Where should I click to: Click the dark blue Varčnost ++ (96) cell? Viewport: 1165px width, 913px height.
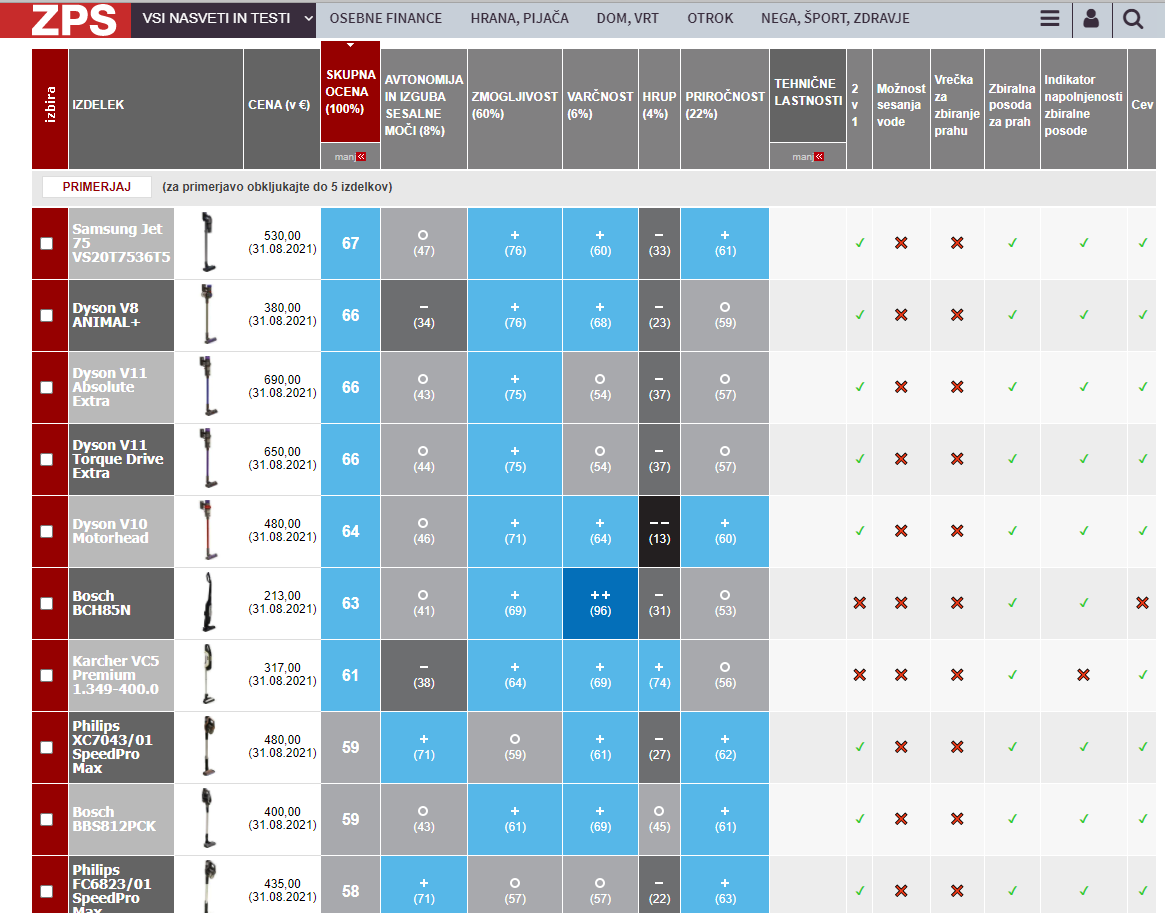[x=600, y=603]
